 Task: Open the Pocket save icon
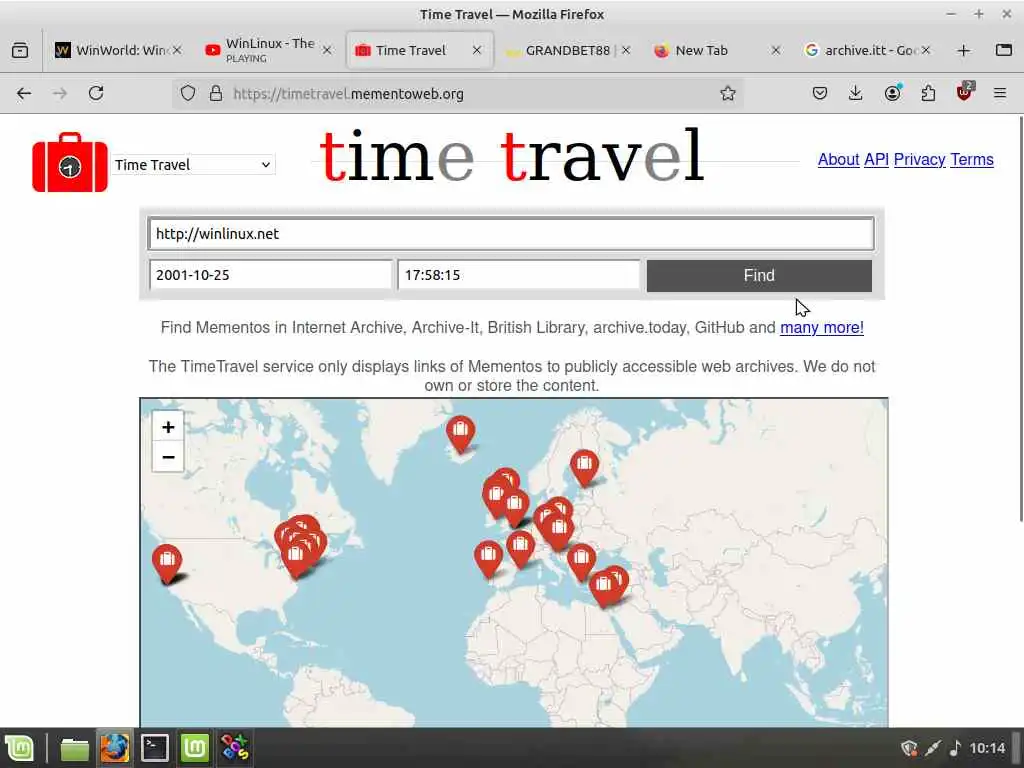[x=820, y=93]
